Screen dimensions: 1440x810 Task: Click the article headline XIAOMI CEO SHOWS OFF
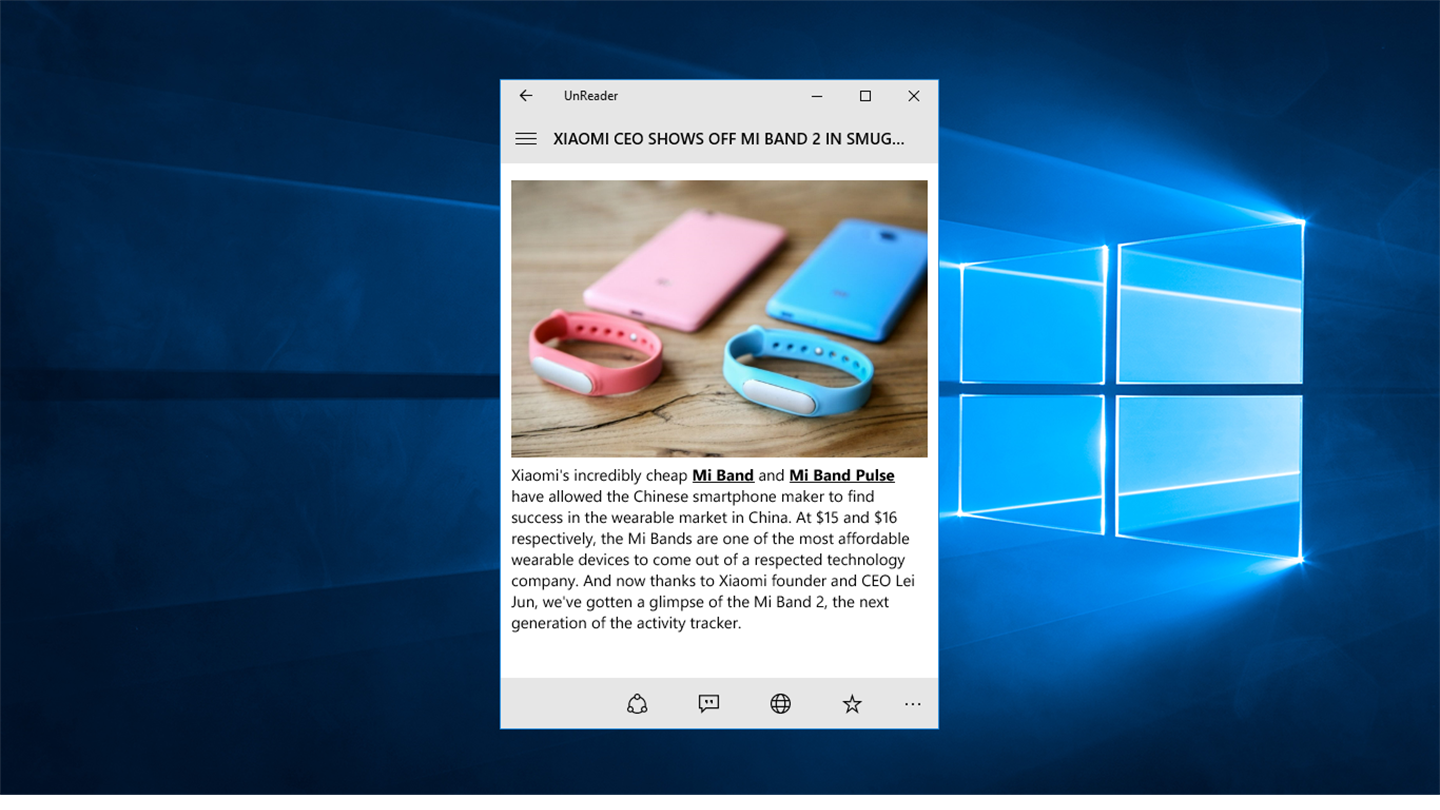tap(729, 139)
